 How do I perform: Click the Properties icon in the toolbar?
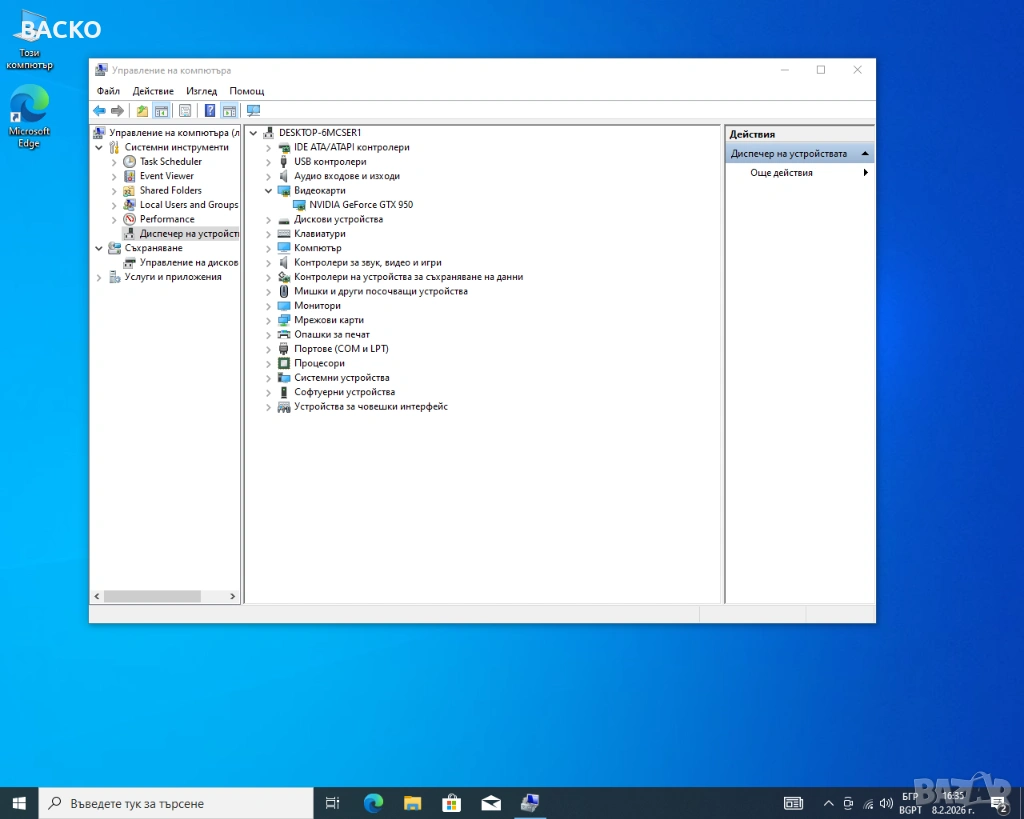[185, 111]
